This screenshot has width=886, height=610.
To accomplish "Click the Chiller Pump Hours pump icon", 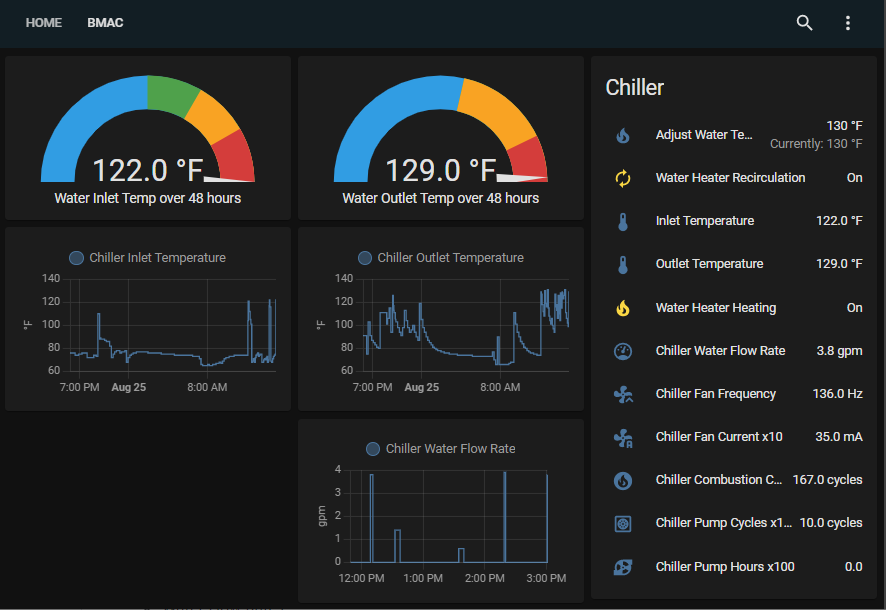I will (623, 567).
